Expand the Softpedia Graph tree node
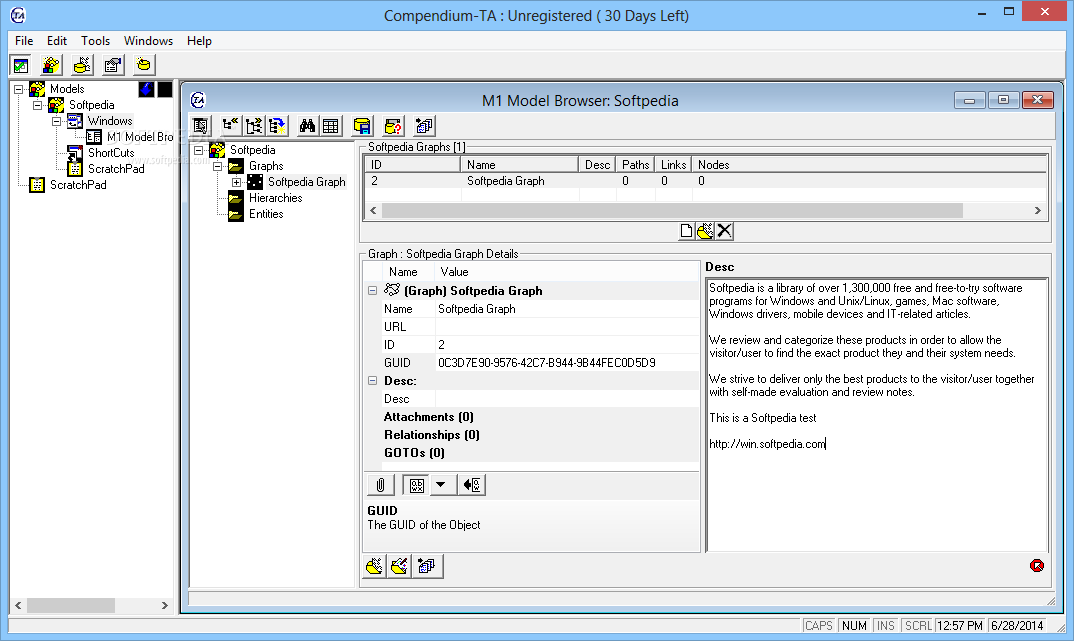Viewport: 1074px width, 641px height. [236, 182]
